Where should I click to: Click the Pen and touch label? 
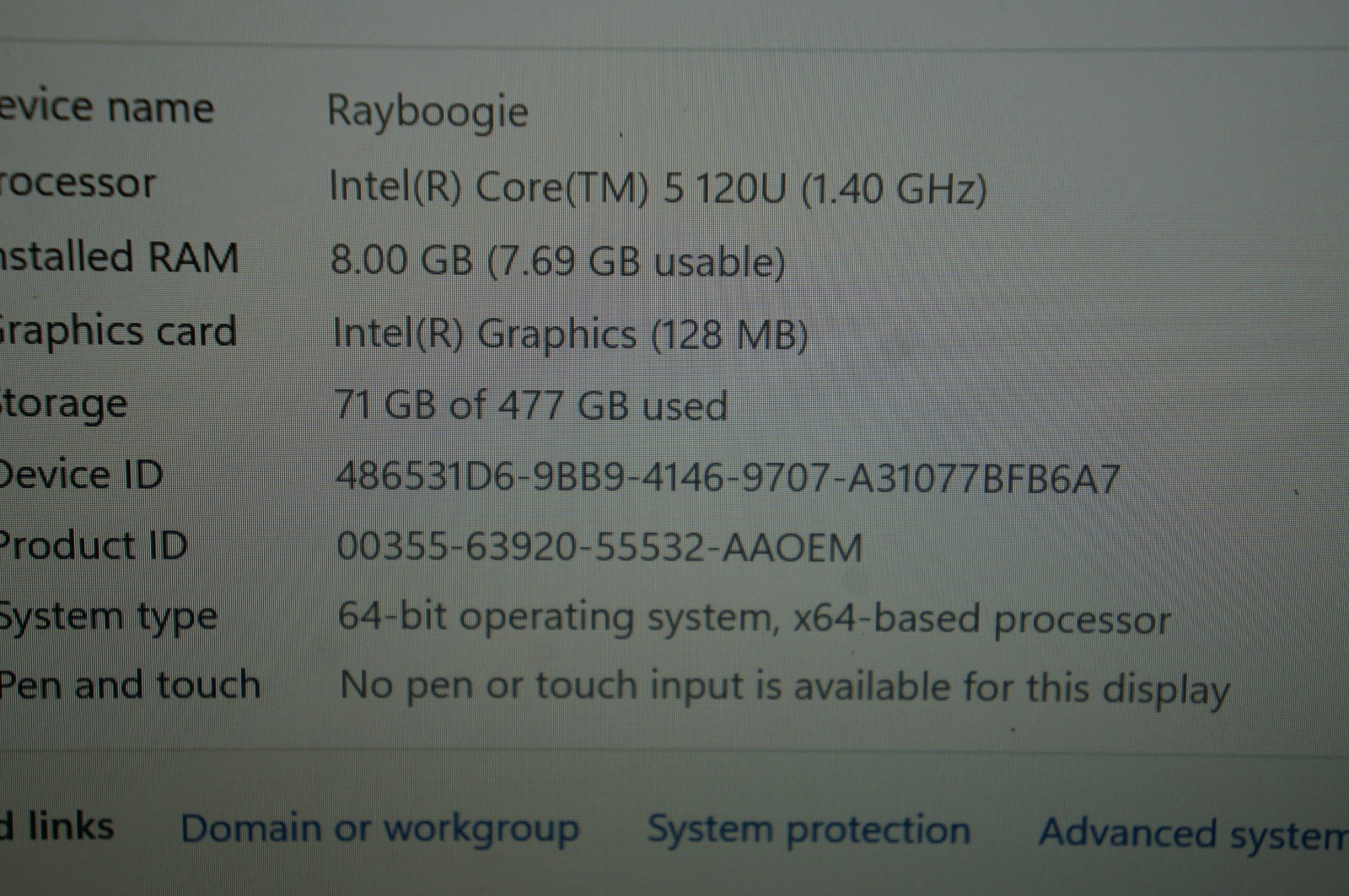[x=130, y=684]
